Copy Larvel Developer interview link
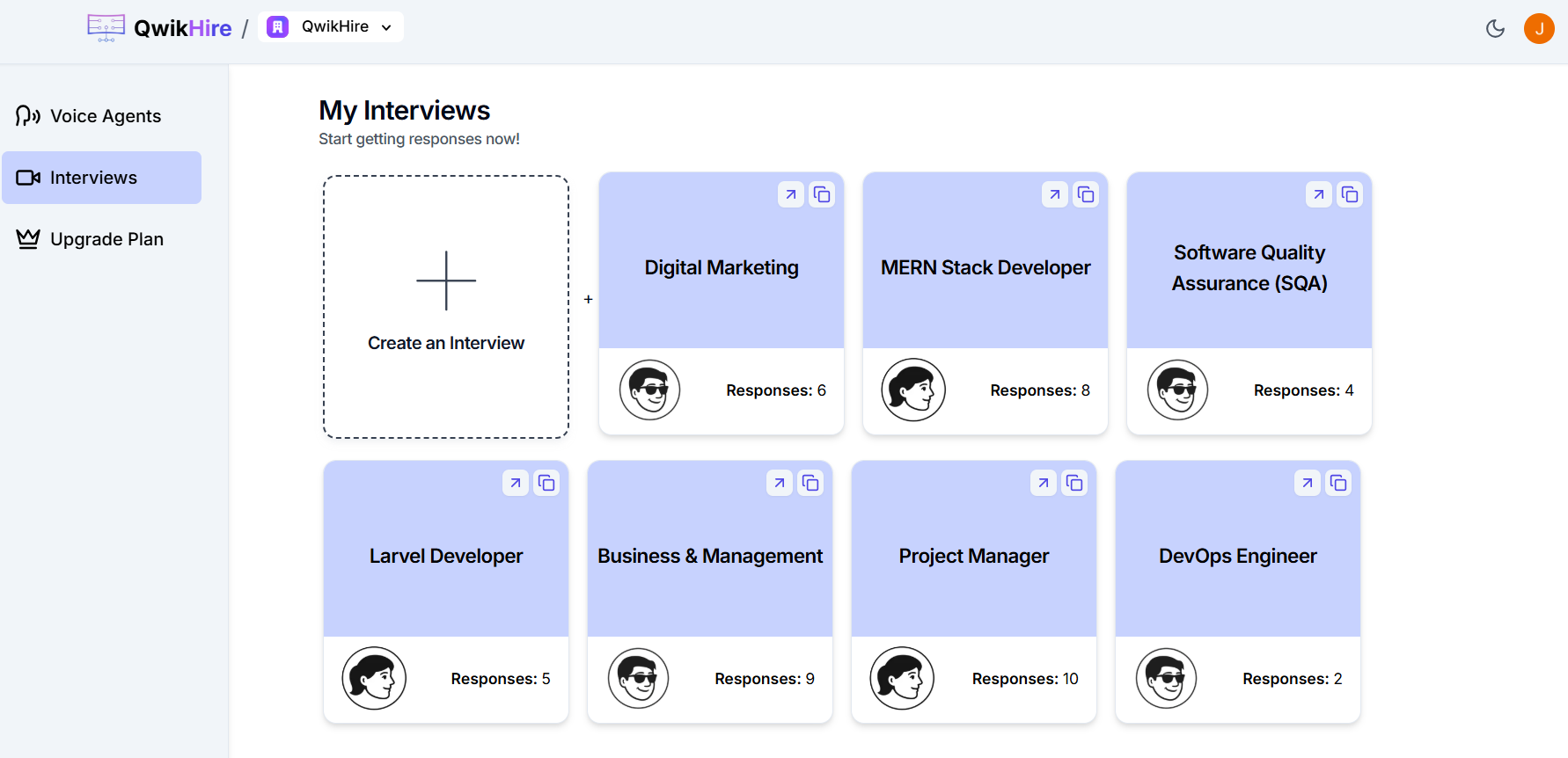The width and height of the screenshot is (1568, 758). coord(546,483)
